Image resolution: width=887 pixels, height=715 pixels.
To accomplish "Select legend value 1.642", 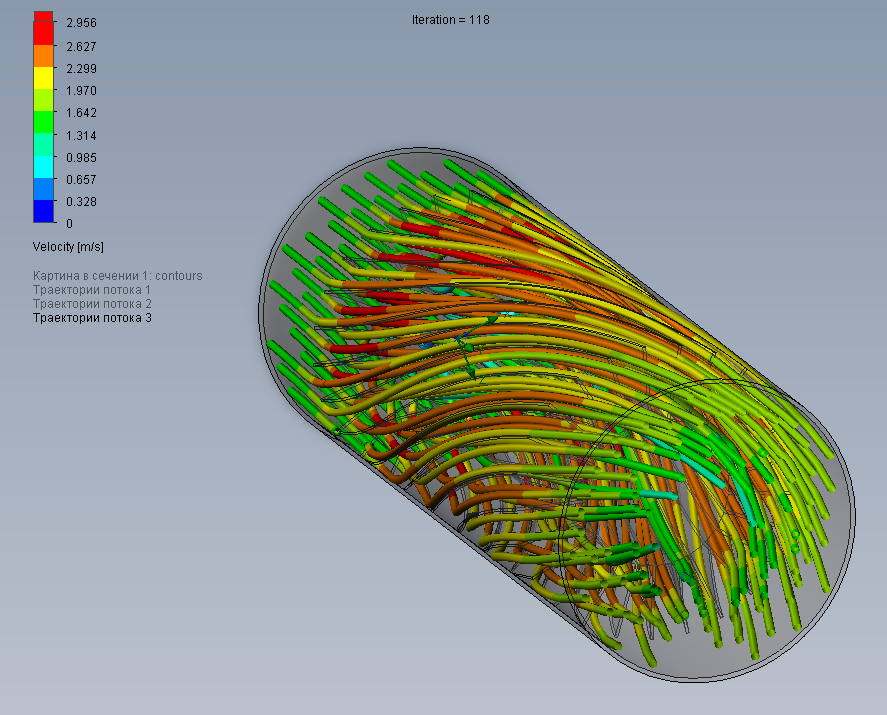I will pos(81,113).
